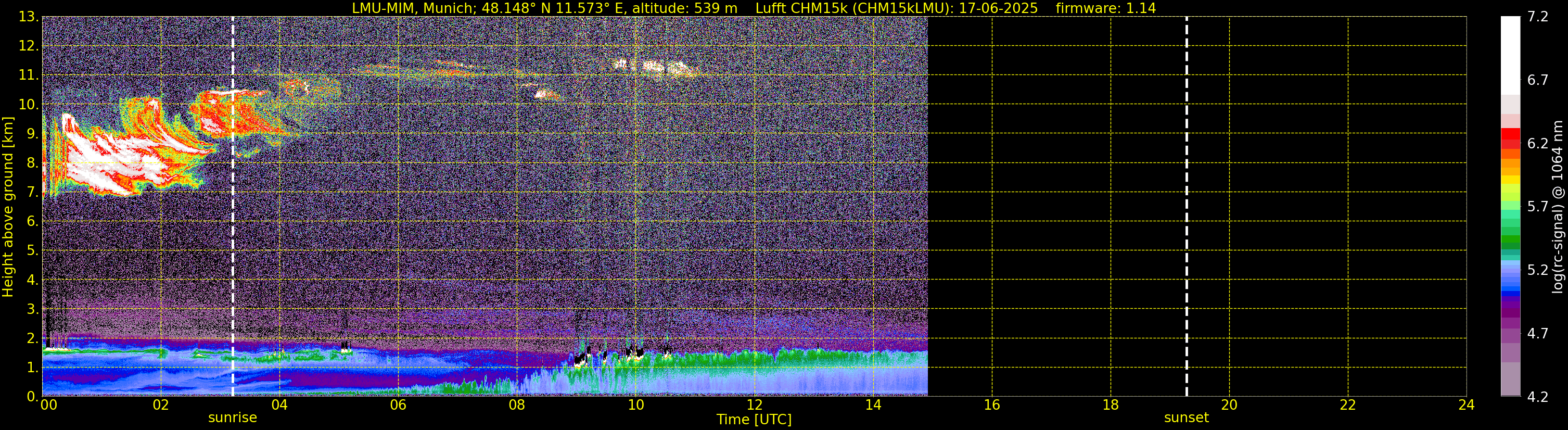Click the y-axis tick label '1.'

point(32,368)
